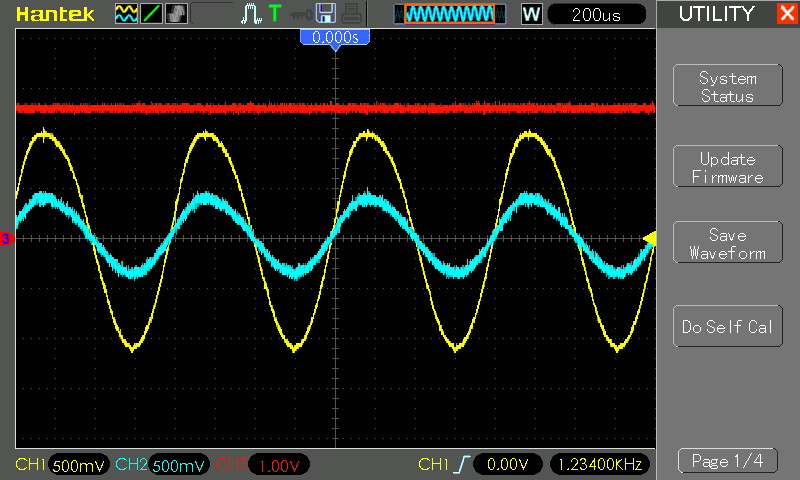Click the 1.23400KHz frequency readout
This screenshot has height=480, width=800.
(x=600, y=465)
